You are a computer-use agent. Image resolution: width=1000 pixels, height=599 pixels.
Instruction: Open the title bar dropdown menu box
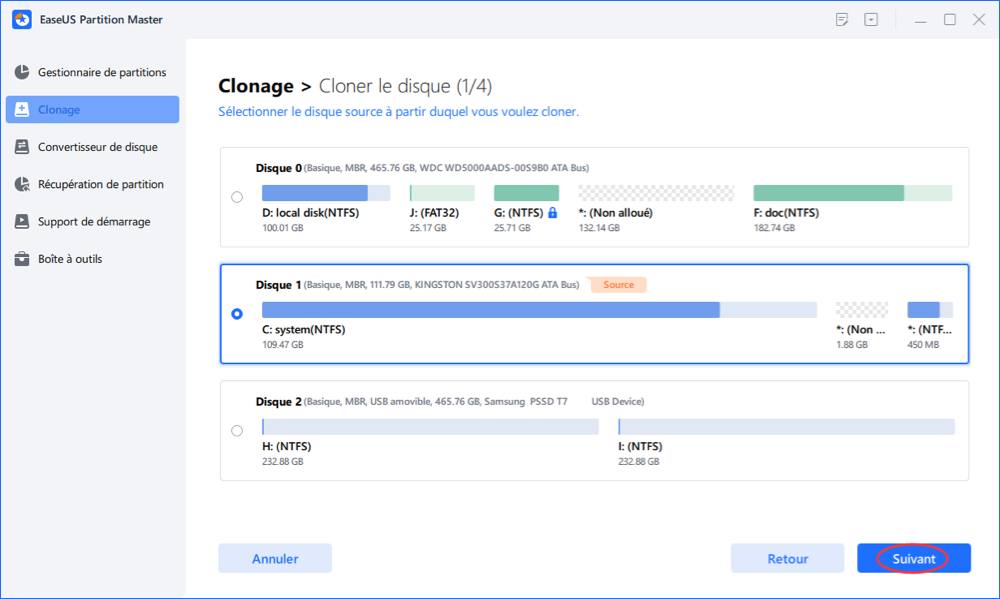click(872, 19)
